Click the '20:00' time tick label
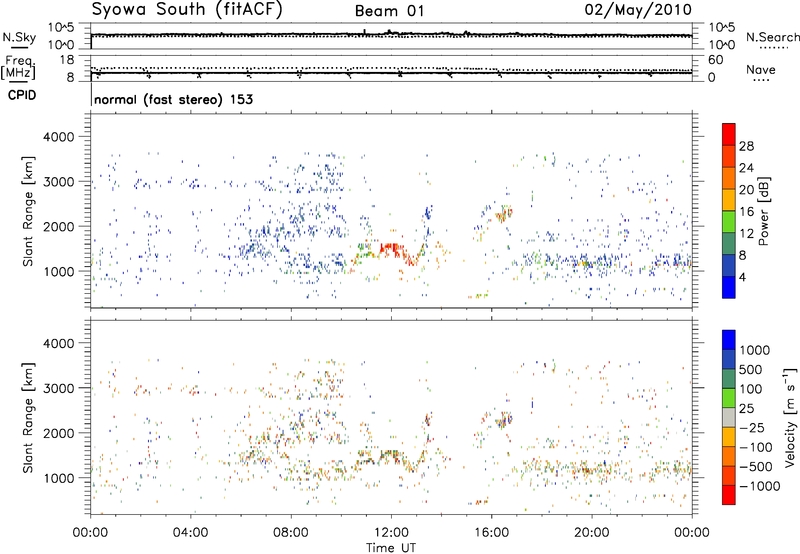 pyautogui.click(x=591, y=533)
